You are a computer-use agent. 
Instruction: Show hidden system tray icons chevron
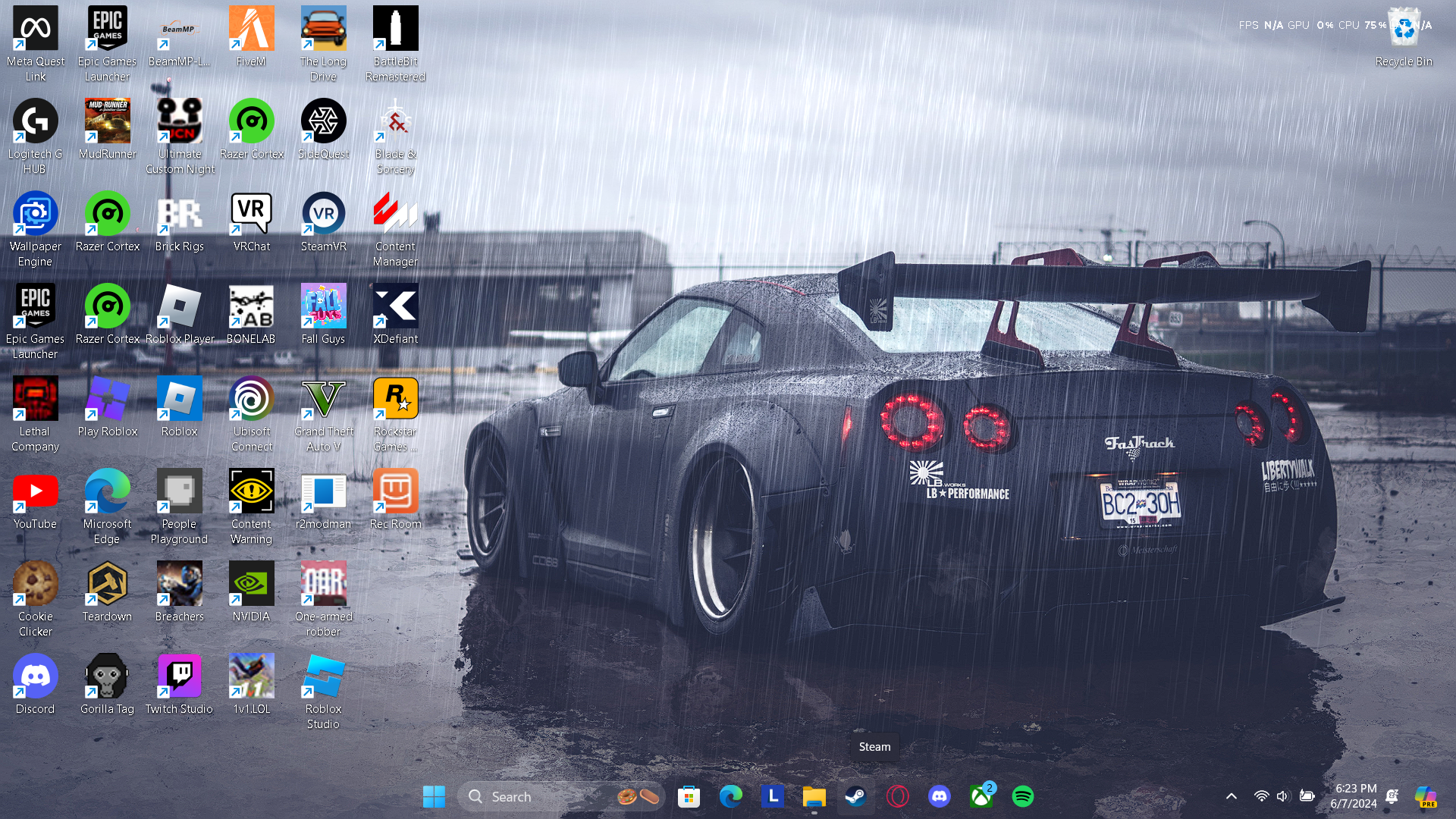(x=1232, y=796)
